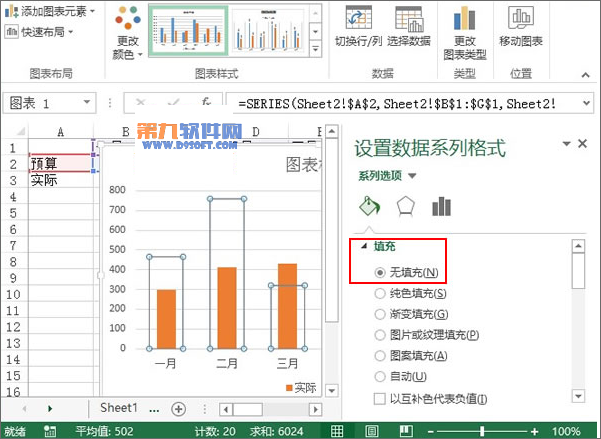Image resolution: width=601 pixels, height=439 pixels.
Task: Click cancel entry X icon
Action: [141, 102]
